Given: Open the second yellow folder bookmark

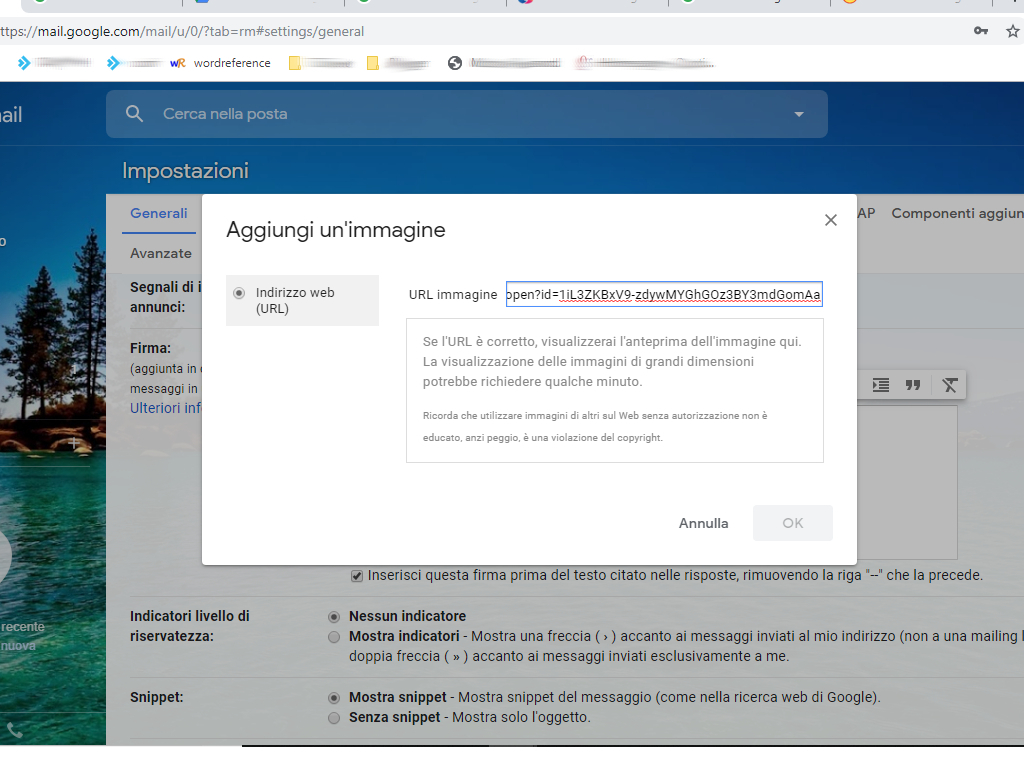Looking at the screenshot, I should pyautogui.click(x=373, y=63).
